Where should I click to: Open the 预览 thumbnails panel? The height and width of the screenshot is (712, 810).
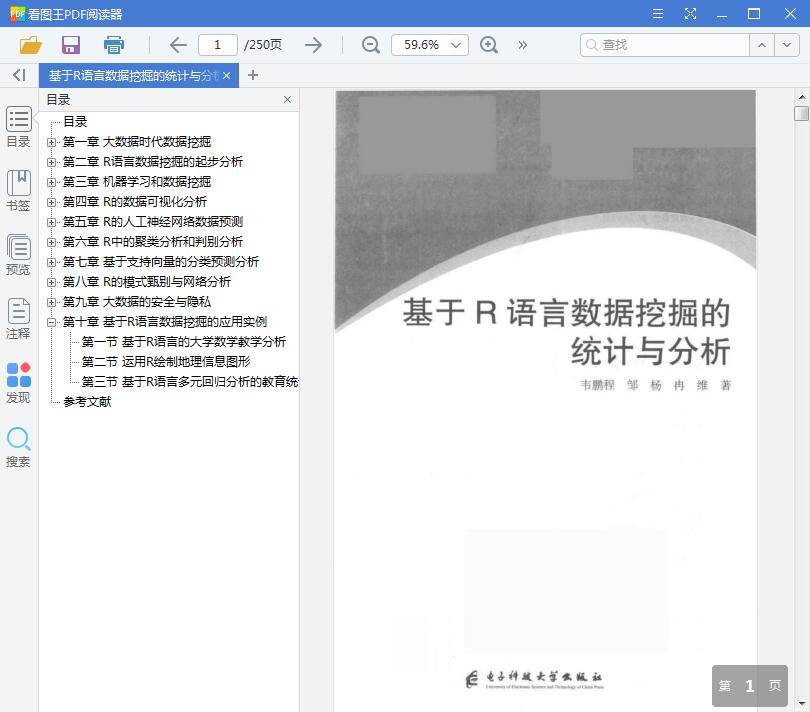19,255
